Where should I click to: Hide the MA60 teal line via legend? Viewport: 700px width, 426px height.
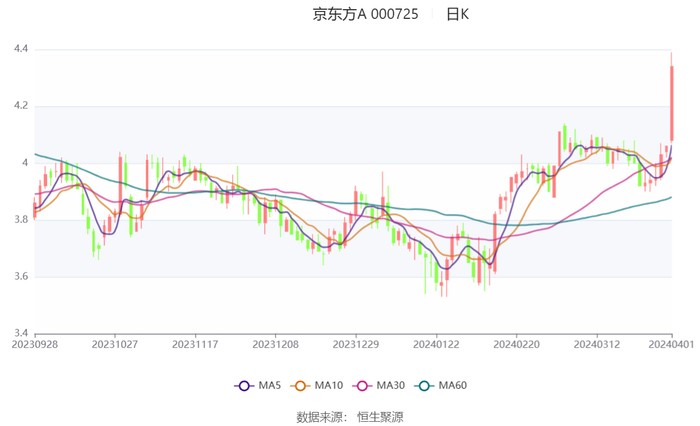(425, 385)
